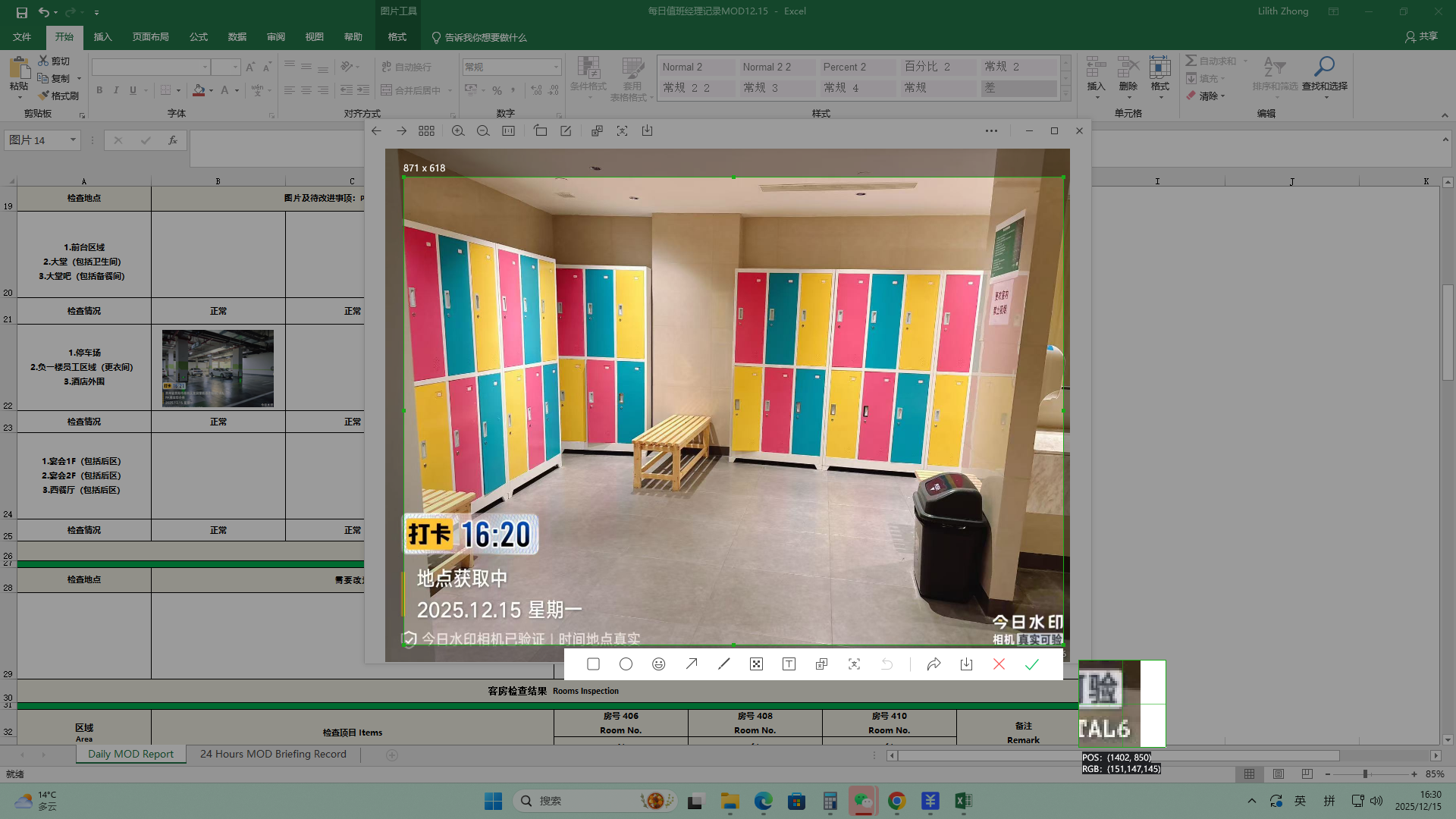This screenshot has width=1456, height=819.
Task: Open image viewer more options menu
Action: point(991,131)
